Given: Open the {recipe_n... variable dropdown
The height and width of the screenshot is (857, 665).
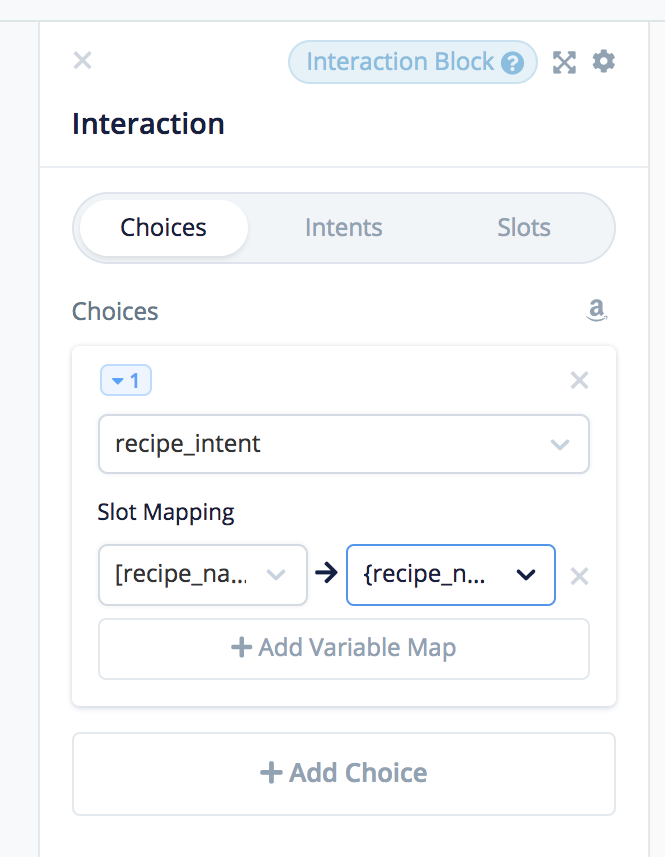Looking at the screenshot, I should coord(450,575).
